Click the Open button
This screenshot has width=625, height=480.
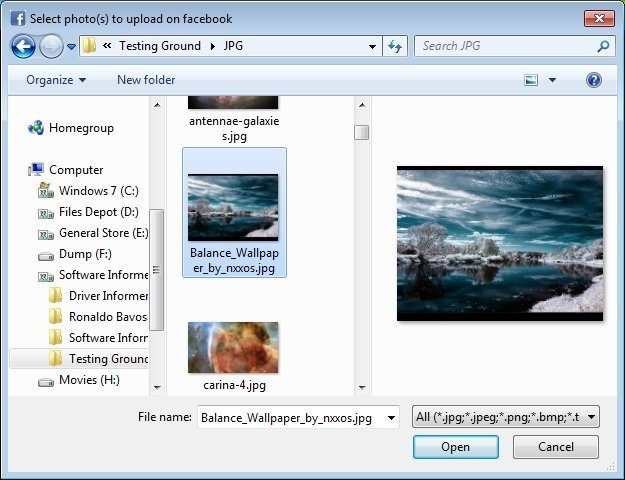(x=456, y=447)
